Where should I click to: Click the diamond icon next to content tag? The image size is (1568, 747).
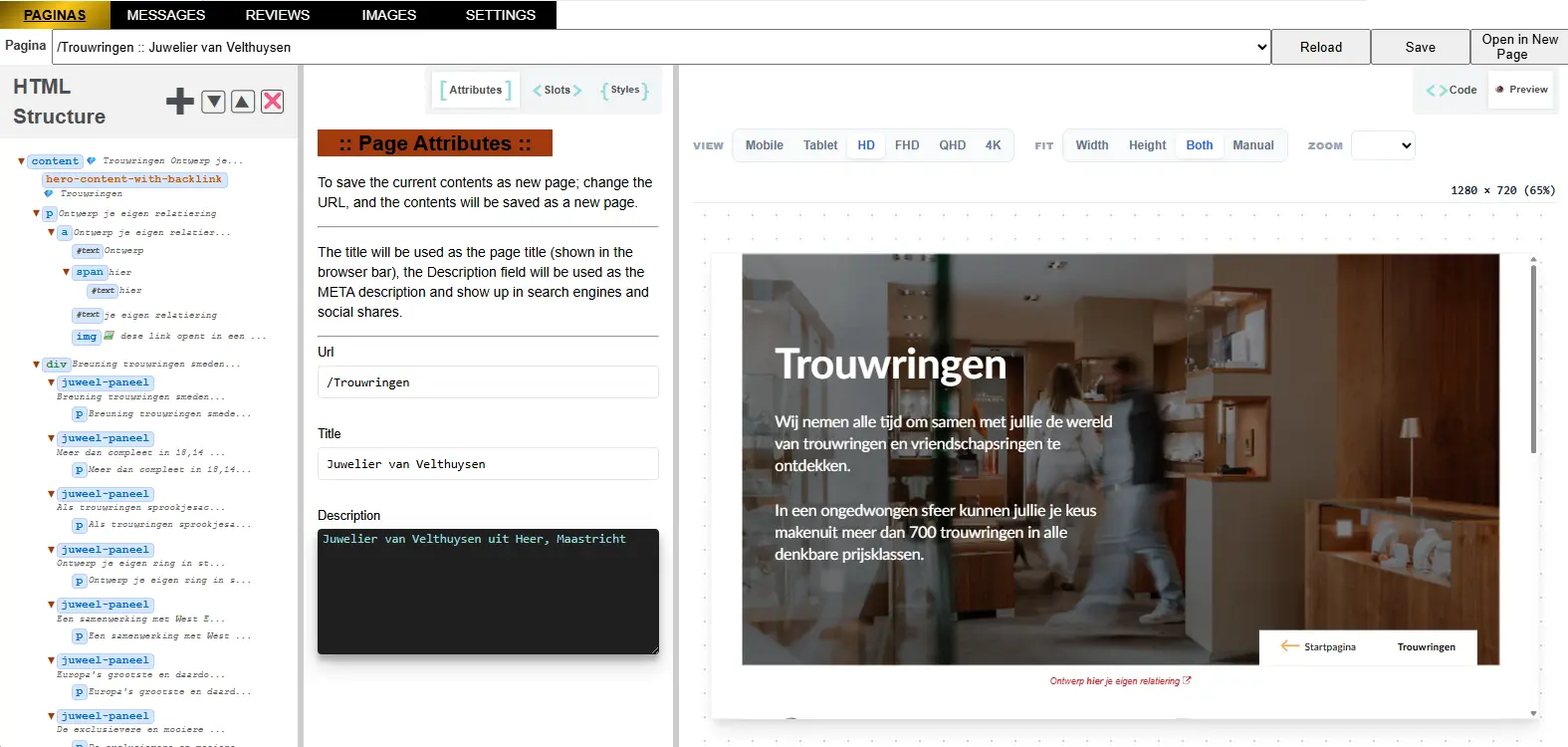[92, 161]
